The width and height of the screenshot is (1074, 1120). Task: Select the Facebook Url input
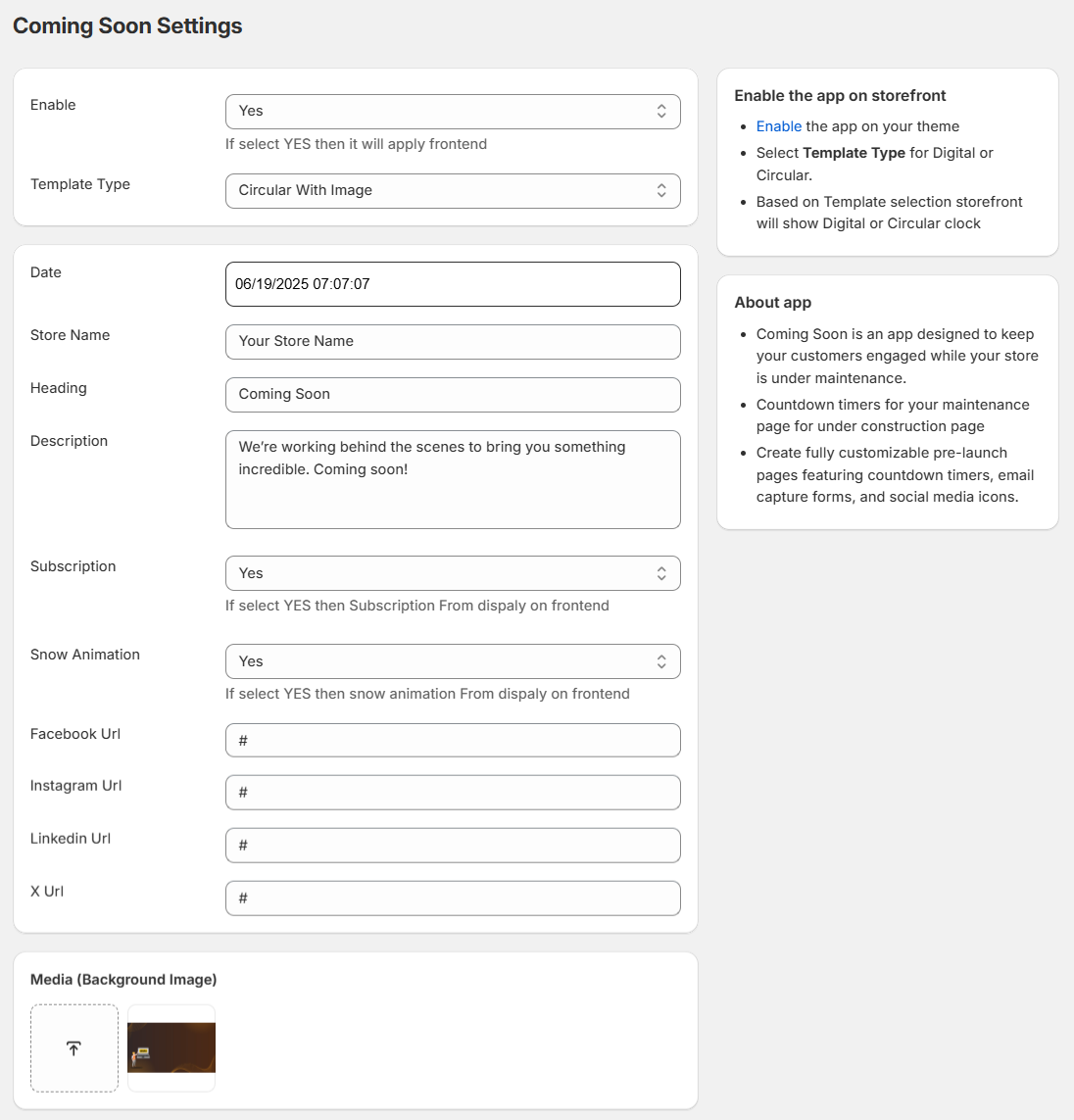tap(453, 741)
